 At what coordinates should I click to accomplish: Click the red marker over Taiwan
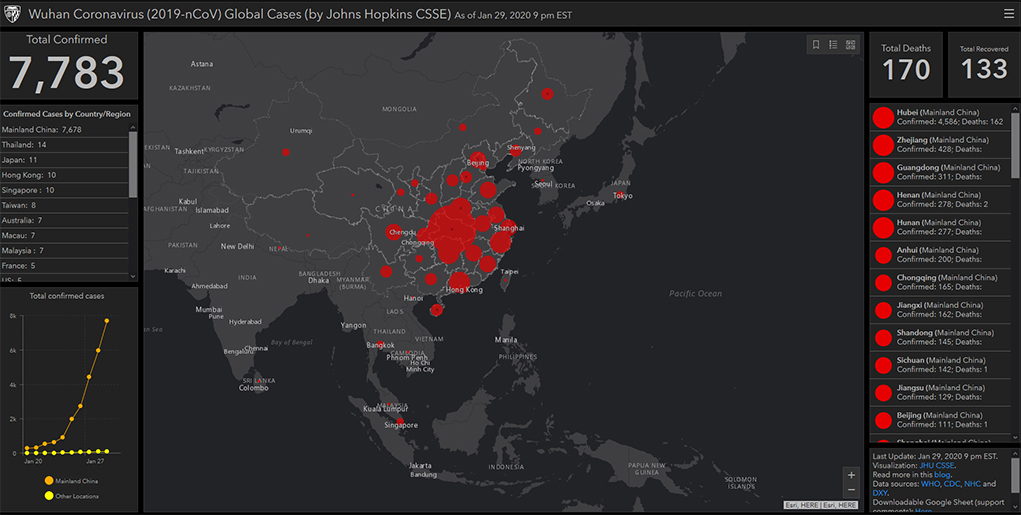coord(505,280)
